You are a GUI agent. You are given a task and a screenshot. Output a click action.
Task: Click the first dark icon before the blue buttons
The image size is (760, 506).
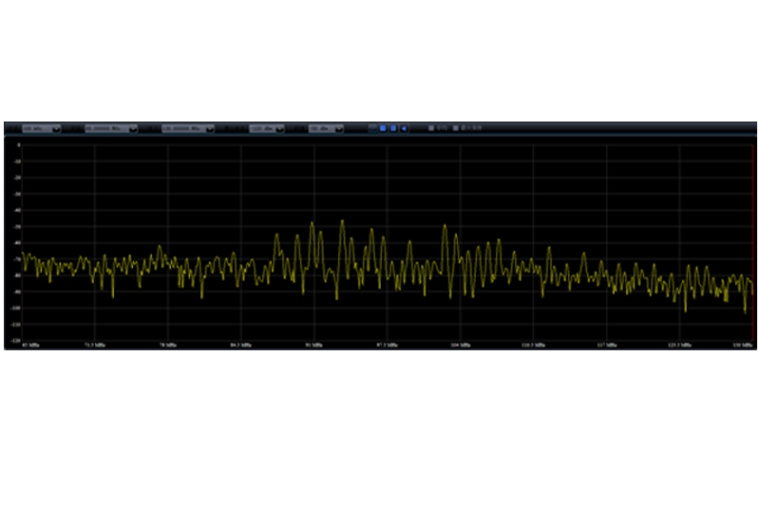(373, 129)
